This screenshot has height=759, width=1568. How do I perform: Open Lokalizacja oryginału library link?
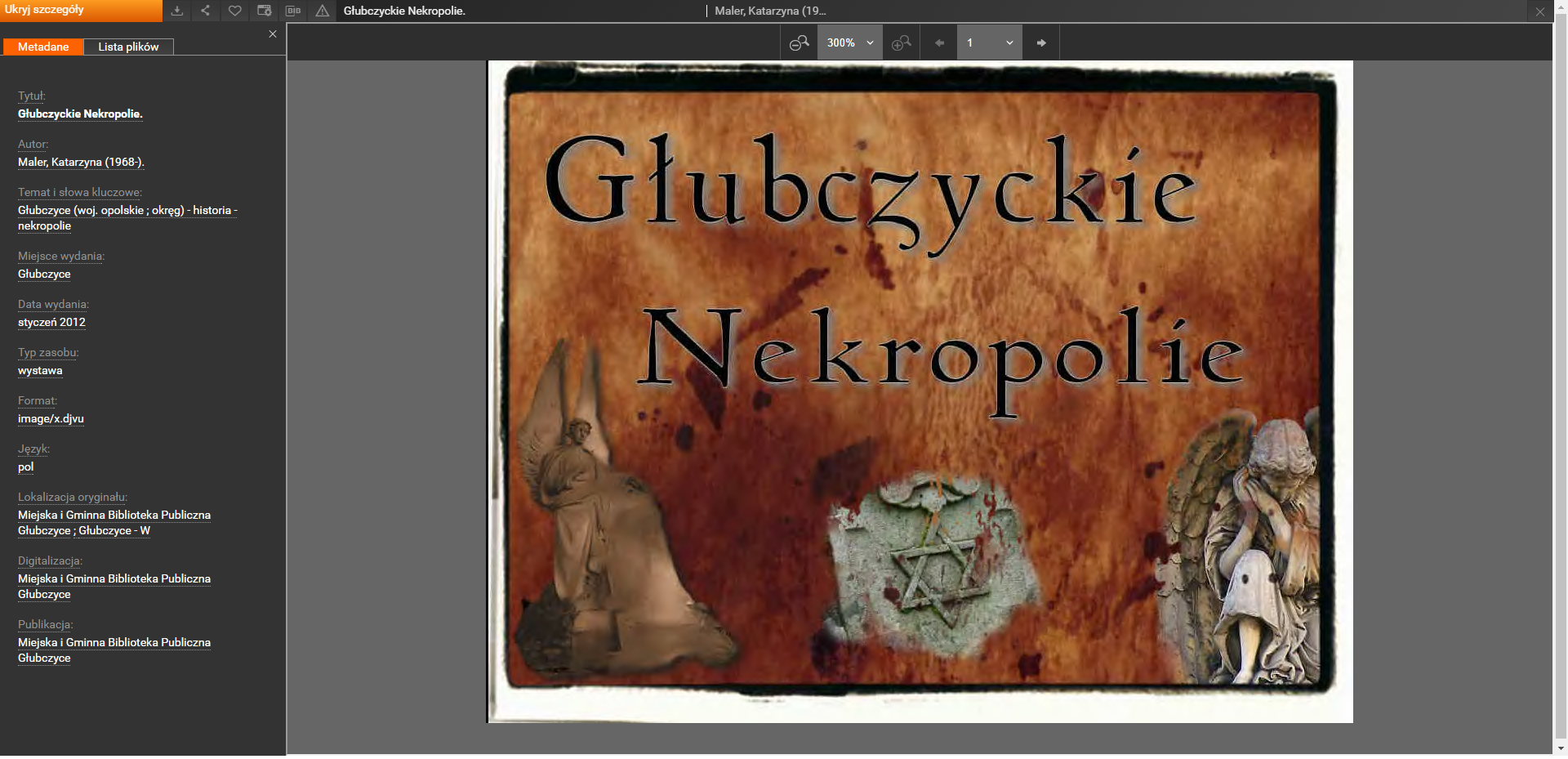click(x=114, y=523)
